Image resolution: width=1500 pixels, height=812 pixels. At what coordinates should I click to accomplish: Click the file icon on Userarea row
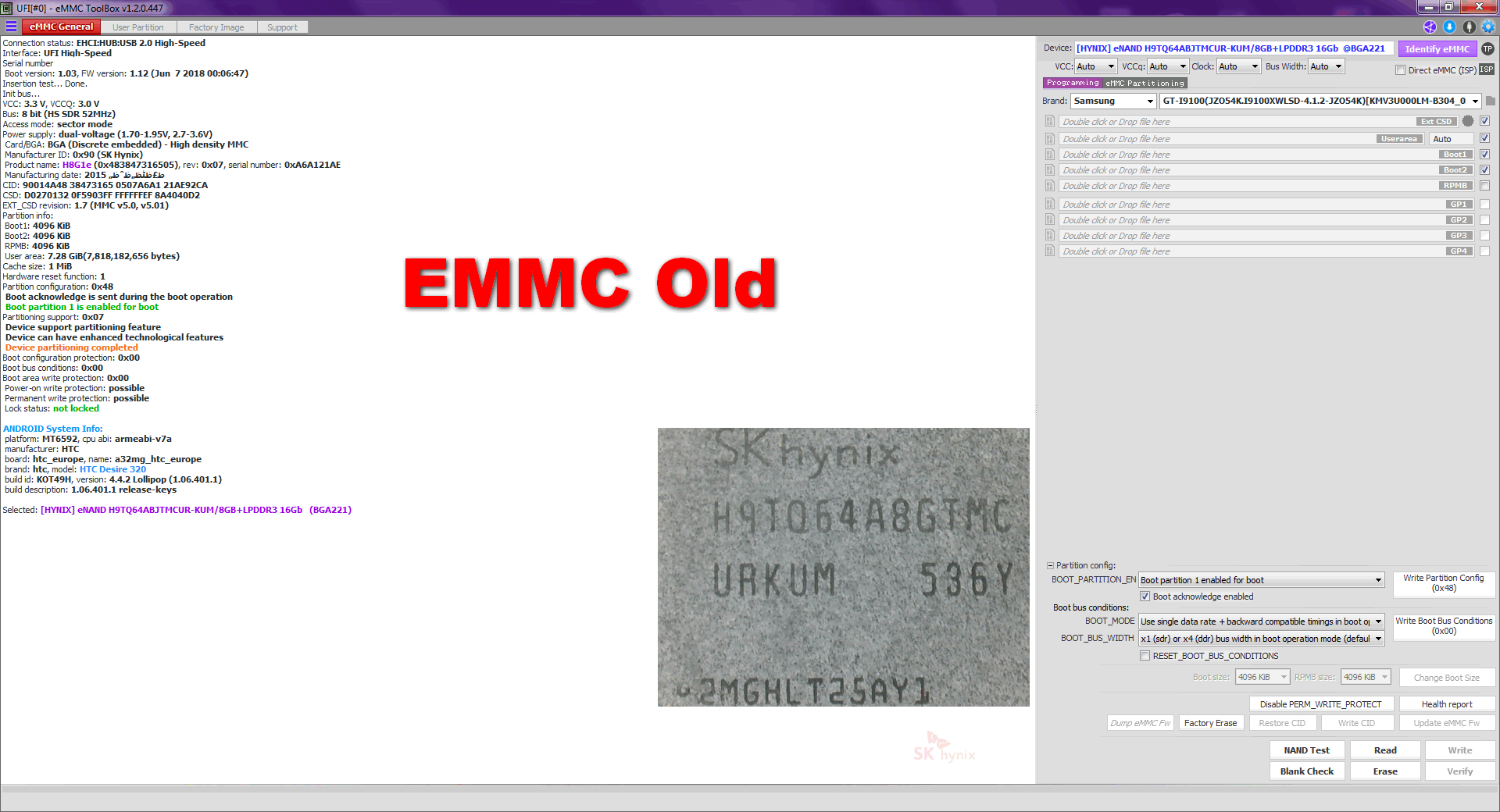coord(1050,138)
